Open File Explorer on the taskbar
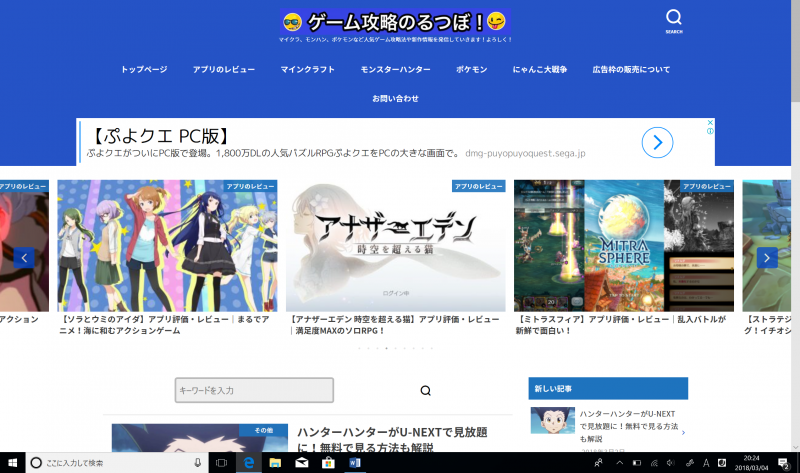Screen dimensions: 800x473 pyautogui.click(x=276, y=463)
